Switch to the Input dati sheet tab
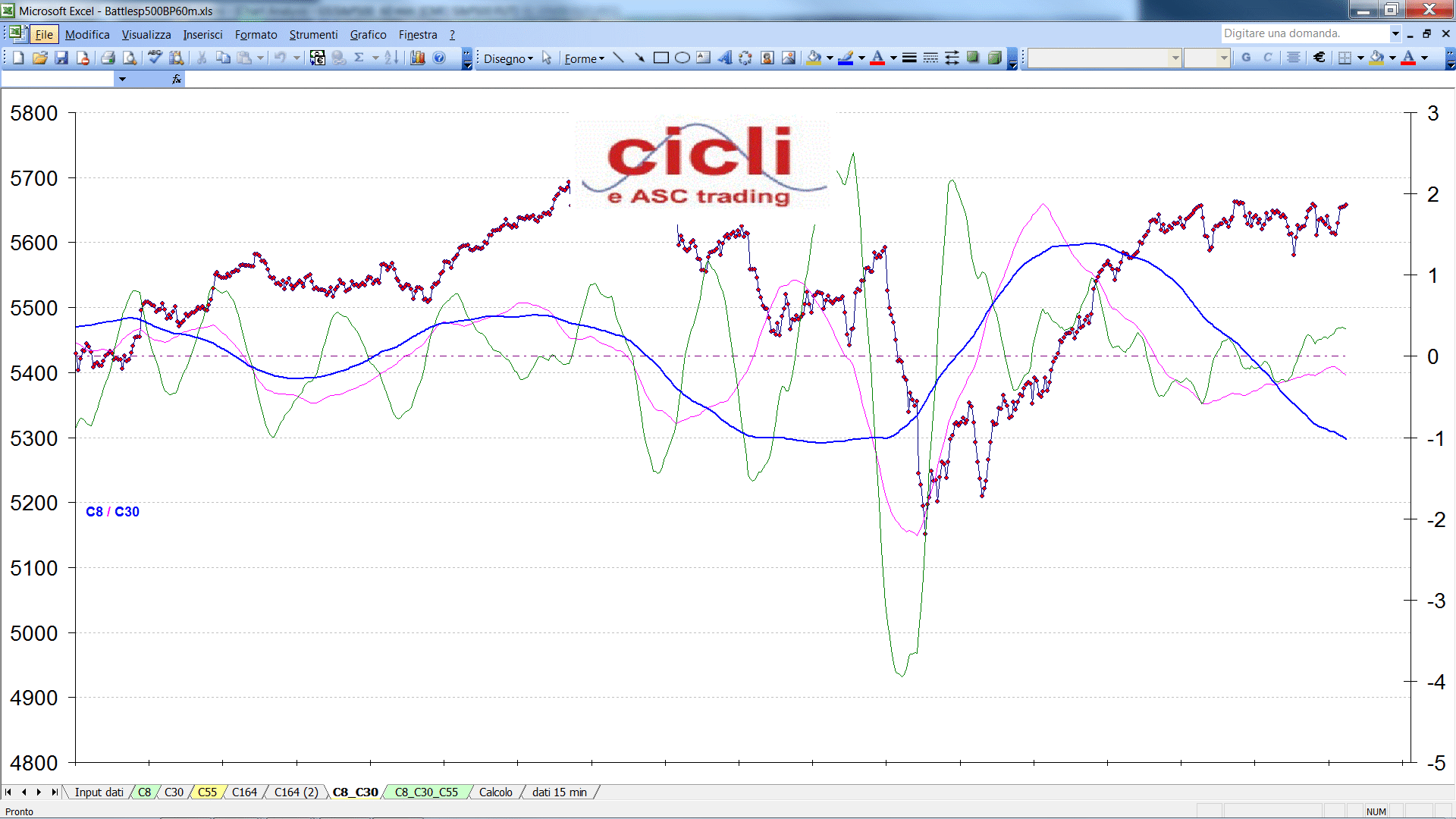1456x819 pixels. tap(99, 792)
